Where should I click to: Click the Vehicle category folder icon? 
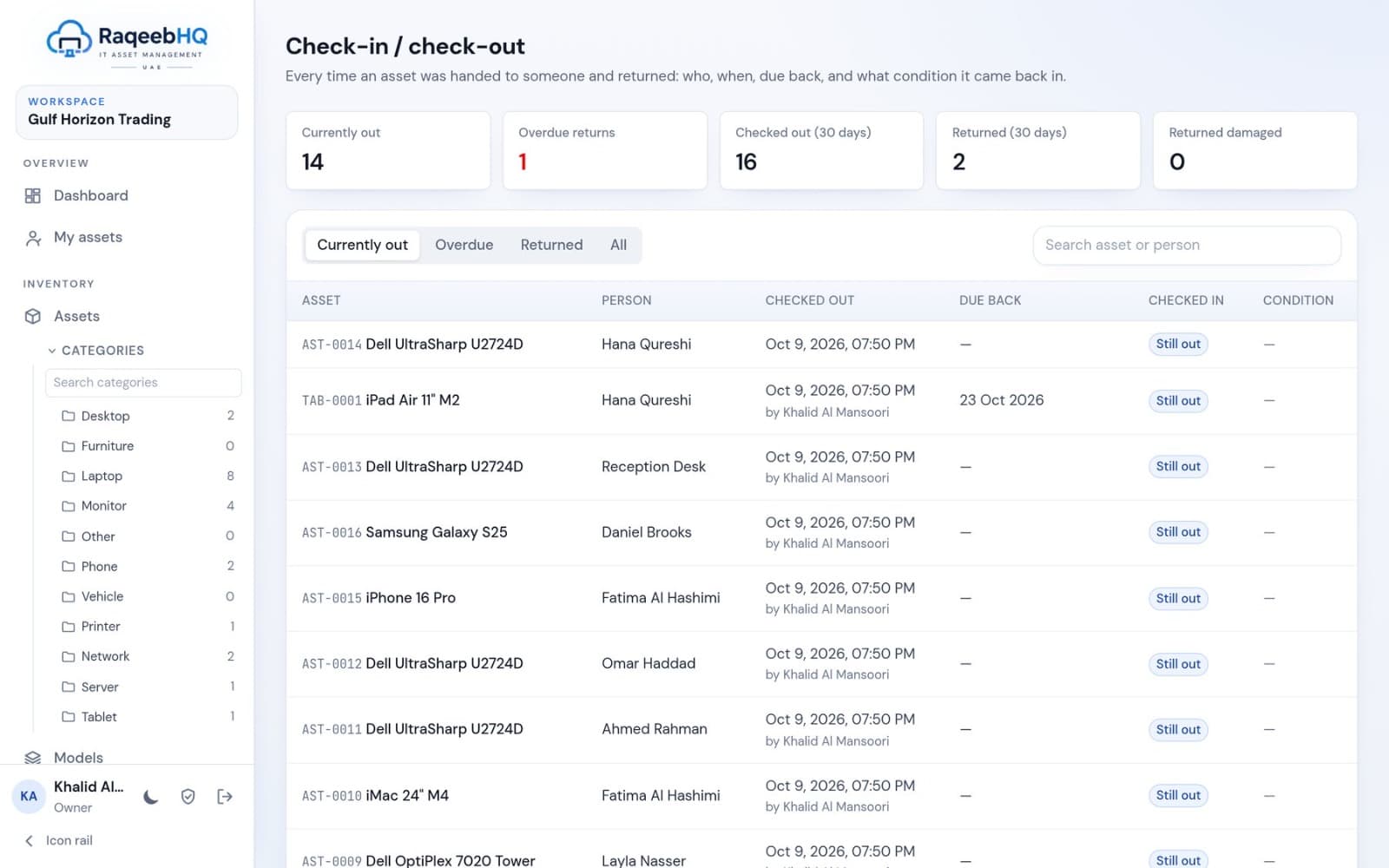69,596
